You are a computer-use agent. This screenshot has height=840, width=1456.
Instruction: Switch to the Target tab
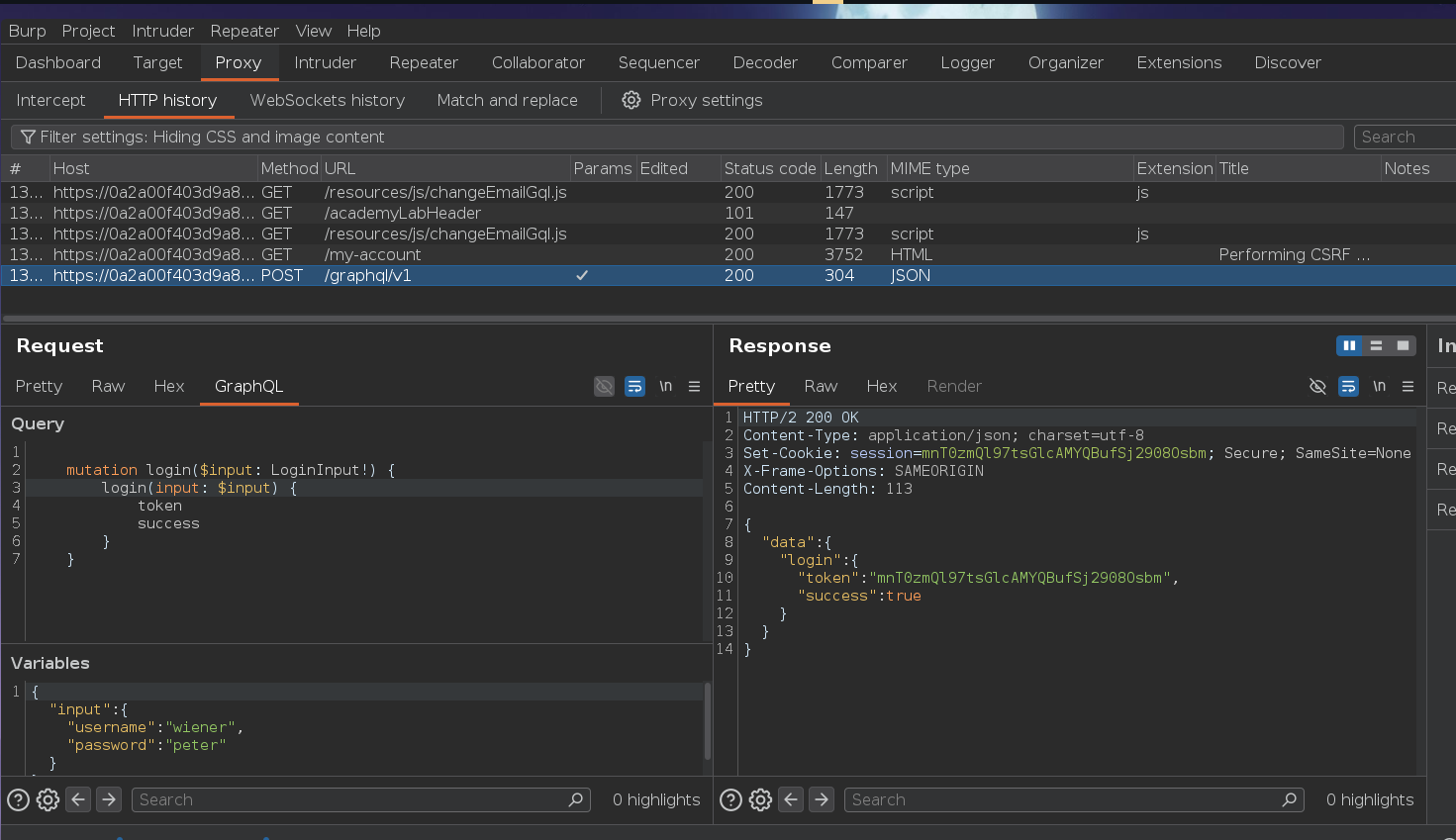[157, 62]
